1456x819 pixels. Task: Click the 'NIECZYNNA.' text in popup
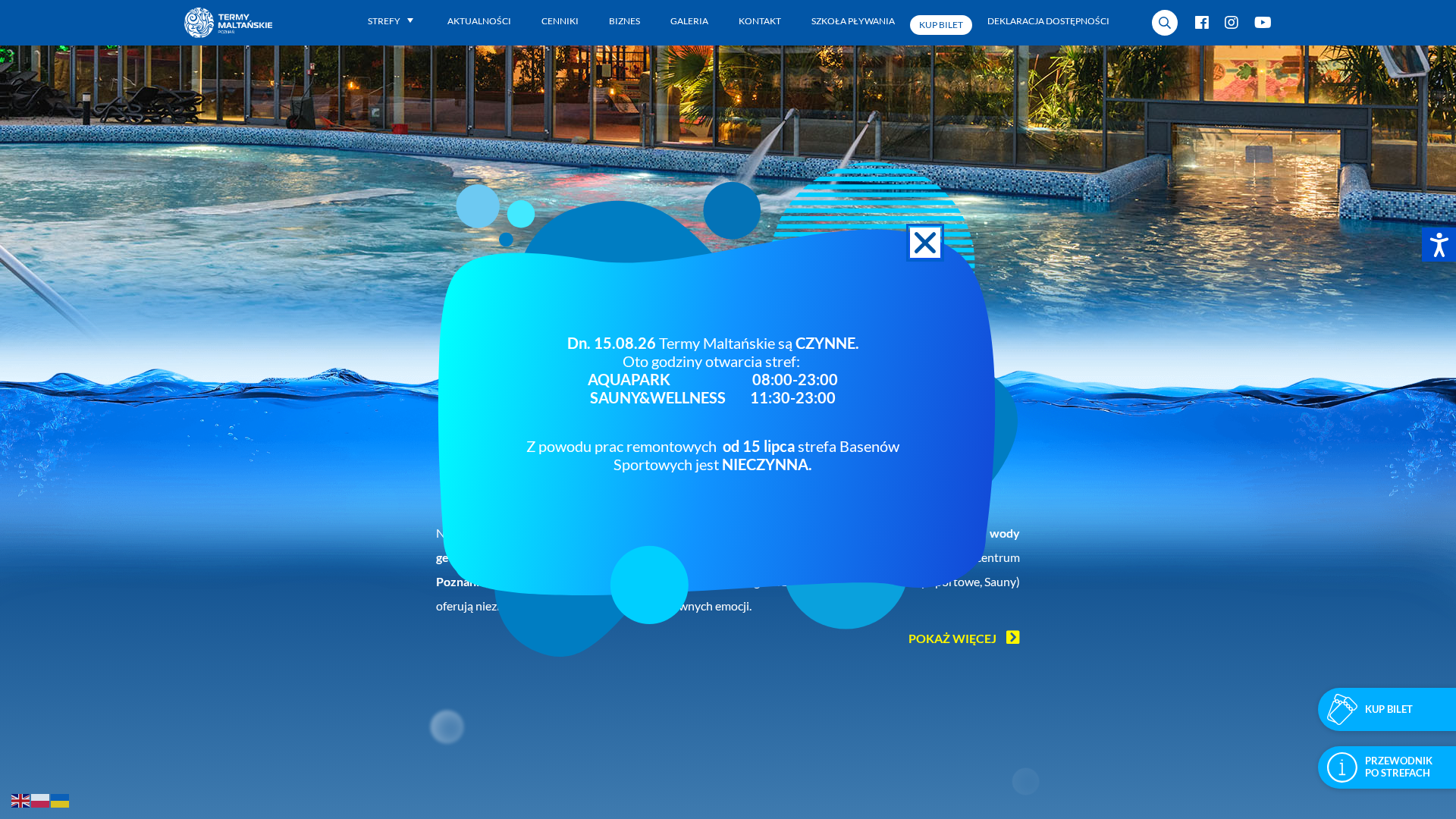[x=767, y=464]
